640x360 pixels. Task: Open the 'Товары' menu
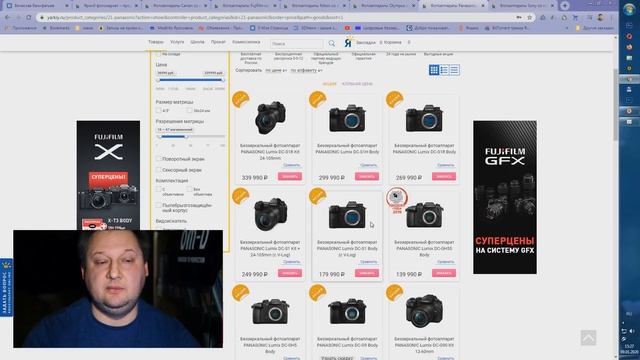pos(156,42)
